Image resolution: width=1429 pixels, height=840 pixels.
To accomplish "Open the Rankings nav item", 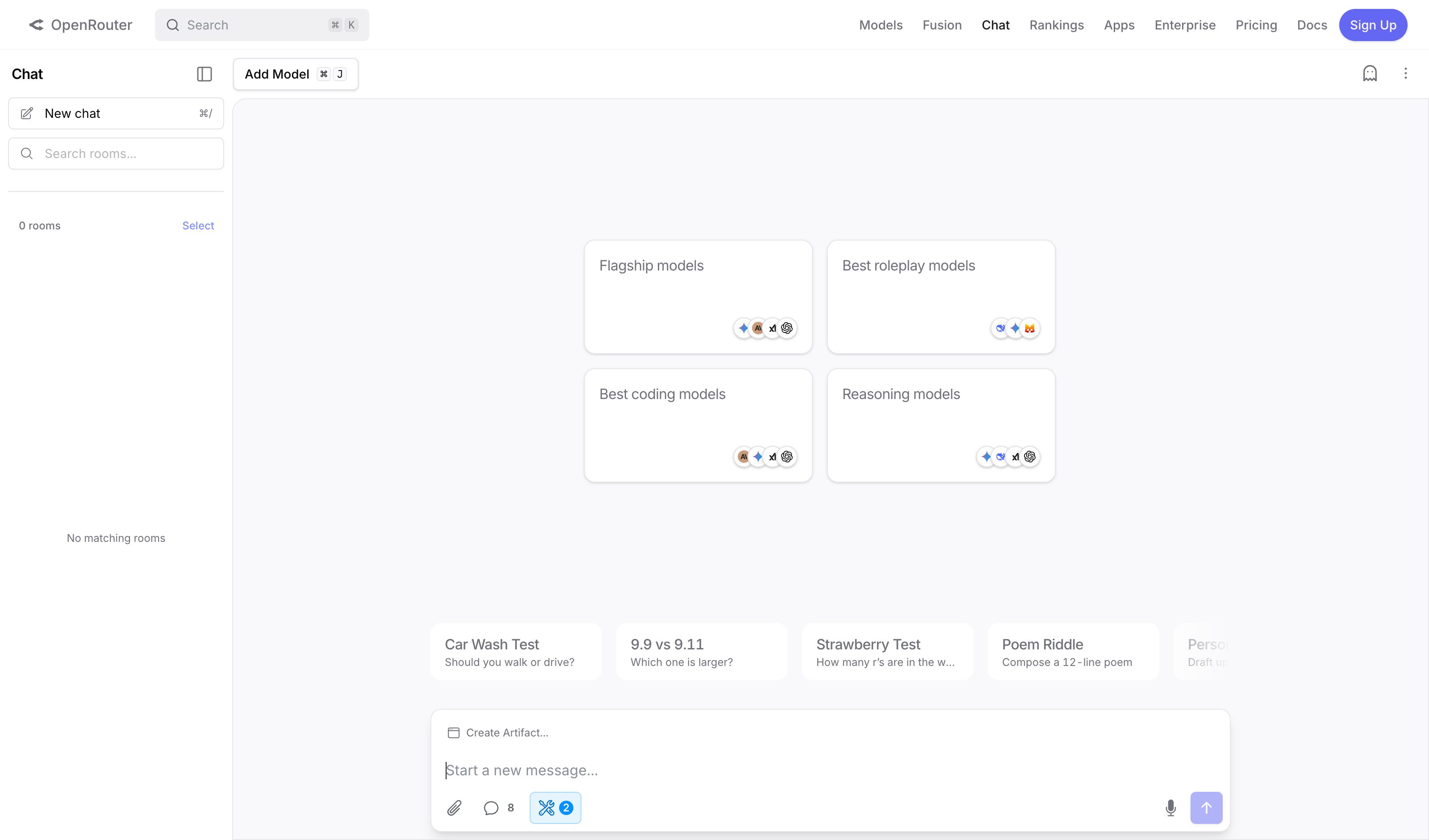I will click(1057, 25).
